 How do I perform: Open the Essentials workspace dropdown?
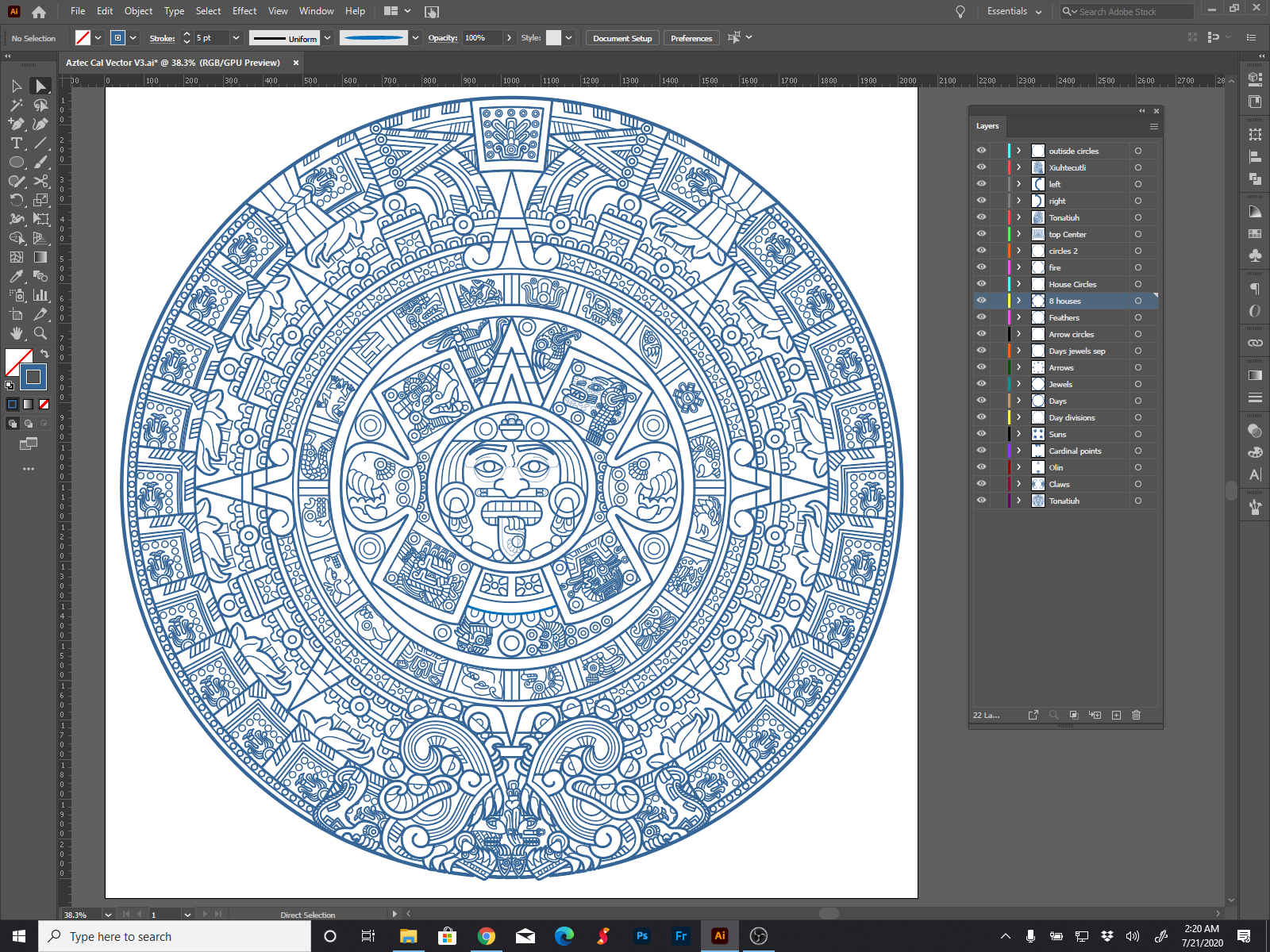[x=1014, y=11]
